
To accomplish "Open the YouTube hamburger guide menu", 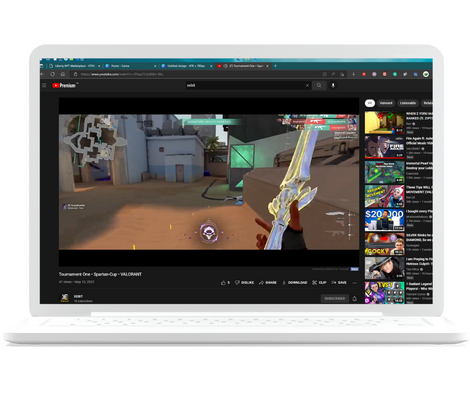I will tap(44, 85).
